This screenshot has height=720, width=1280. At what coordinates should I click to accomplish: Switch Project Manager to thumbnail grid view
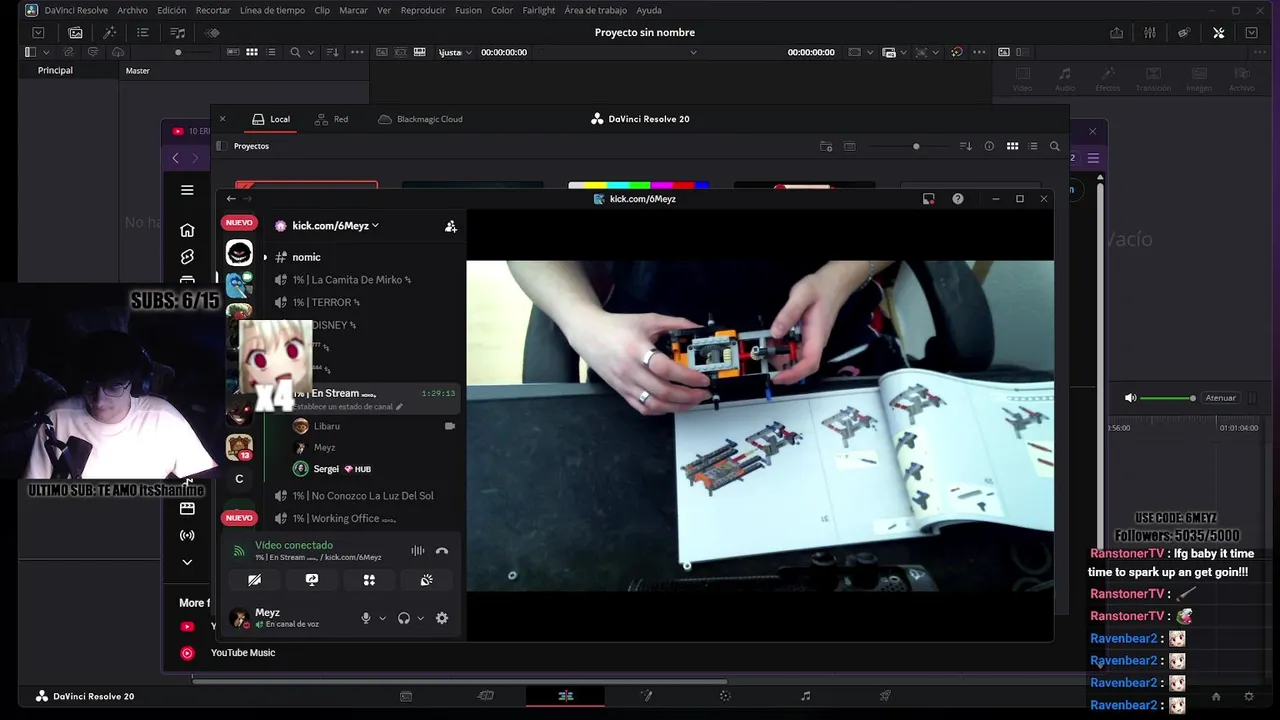(x=1012, y=146)
